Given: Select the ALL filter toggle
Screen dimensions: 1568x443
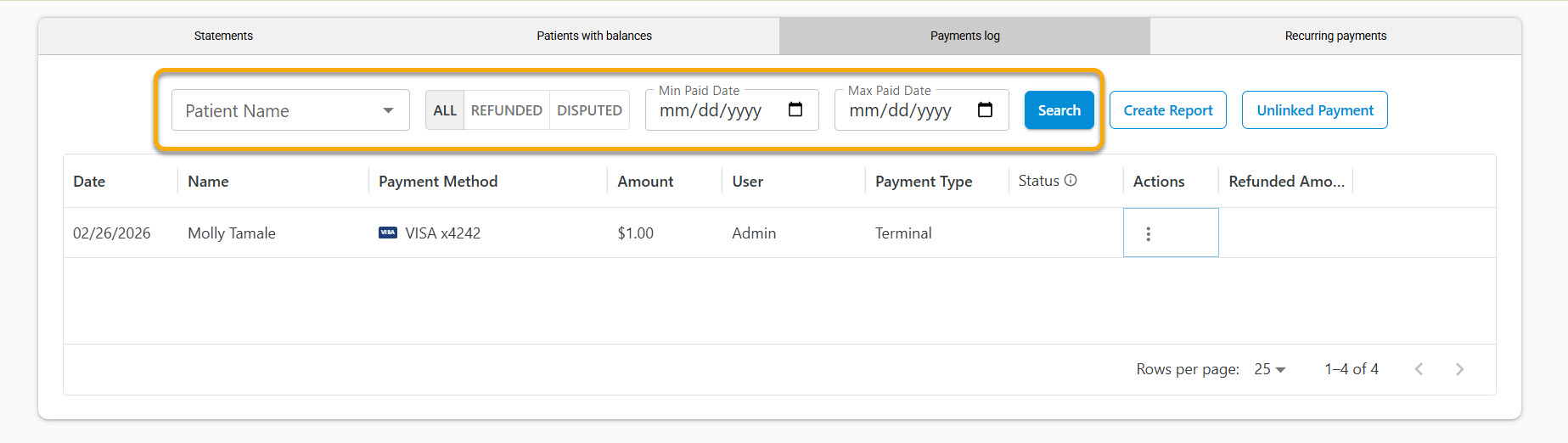Looking at the screenshot, I should point(445,110).
